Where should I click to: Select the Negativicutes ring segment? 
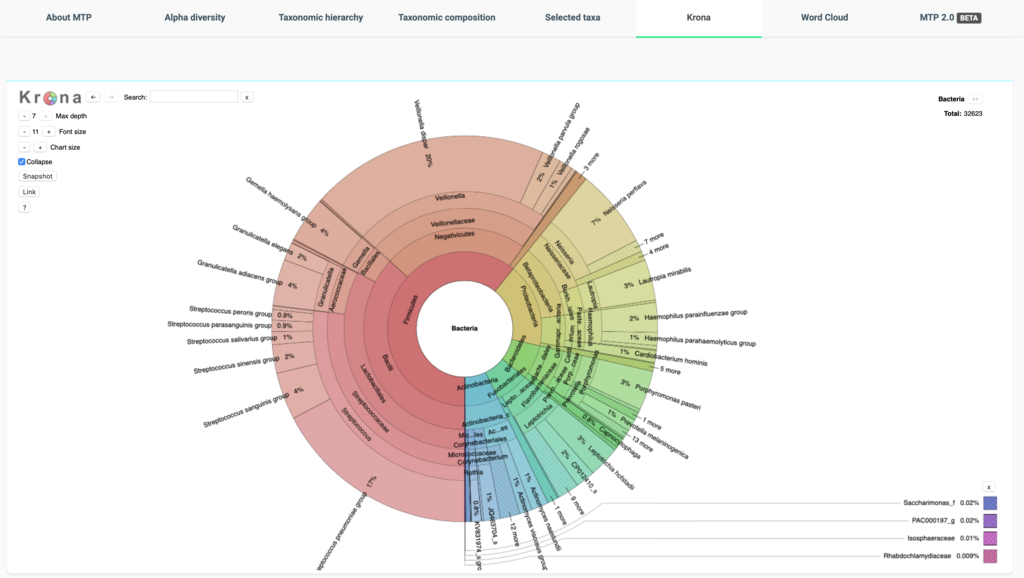455,236
